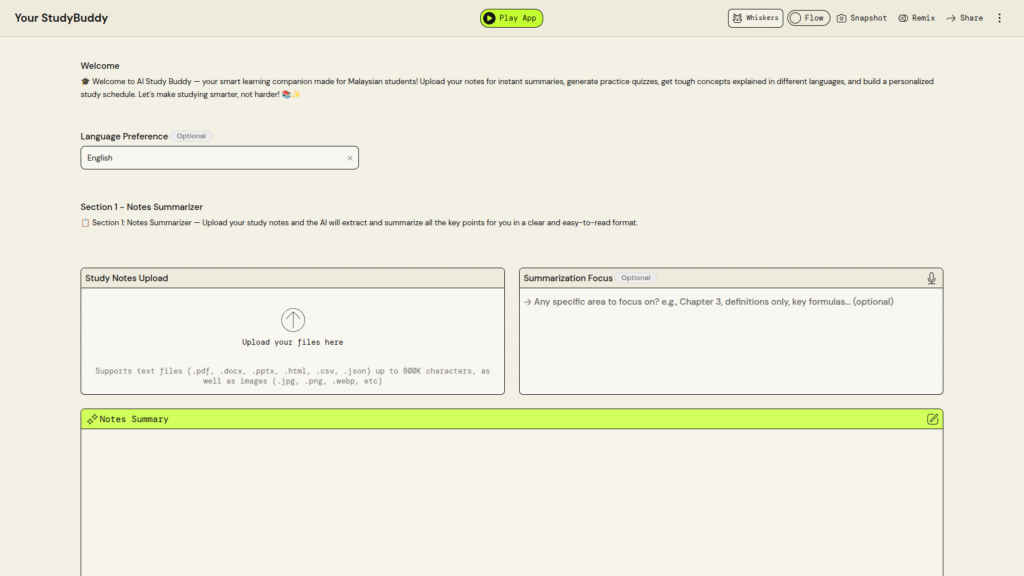Click the Your StudyBuddy app title

(x=61, y=18)
